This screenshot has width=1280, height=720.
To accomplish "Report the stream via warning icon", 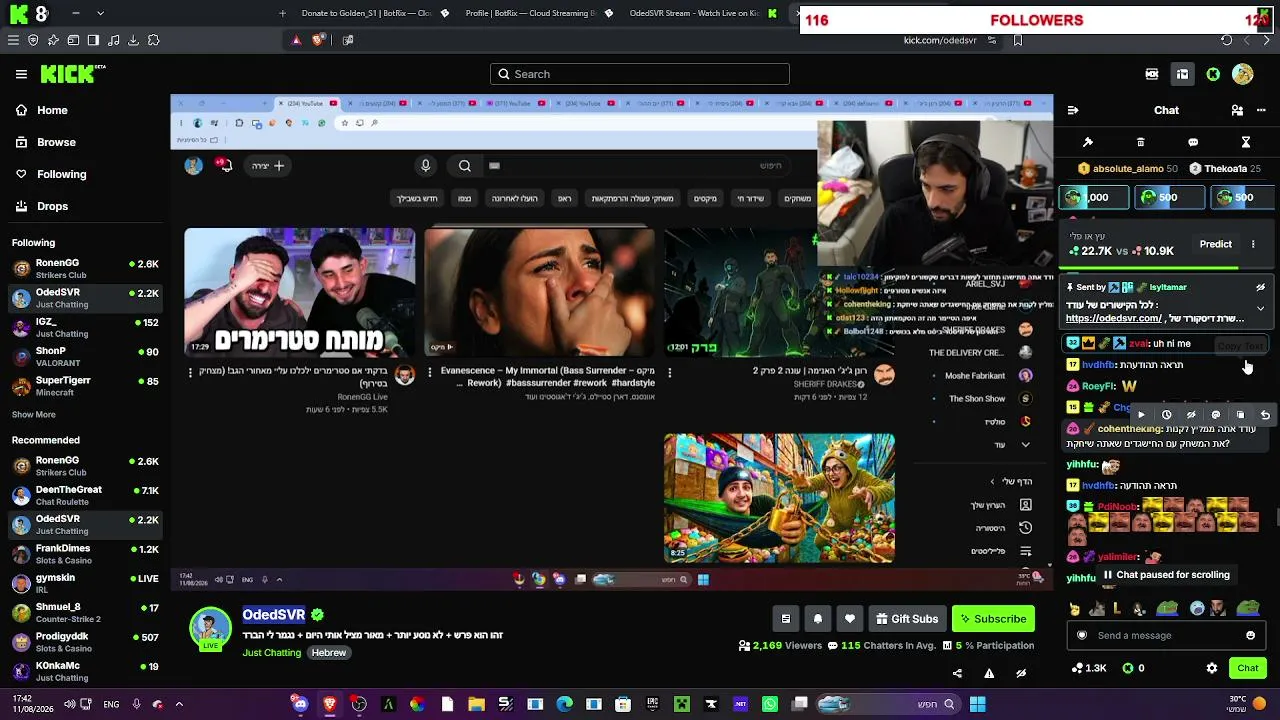I will click(989, 673).
